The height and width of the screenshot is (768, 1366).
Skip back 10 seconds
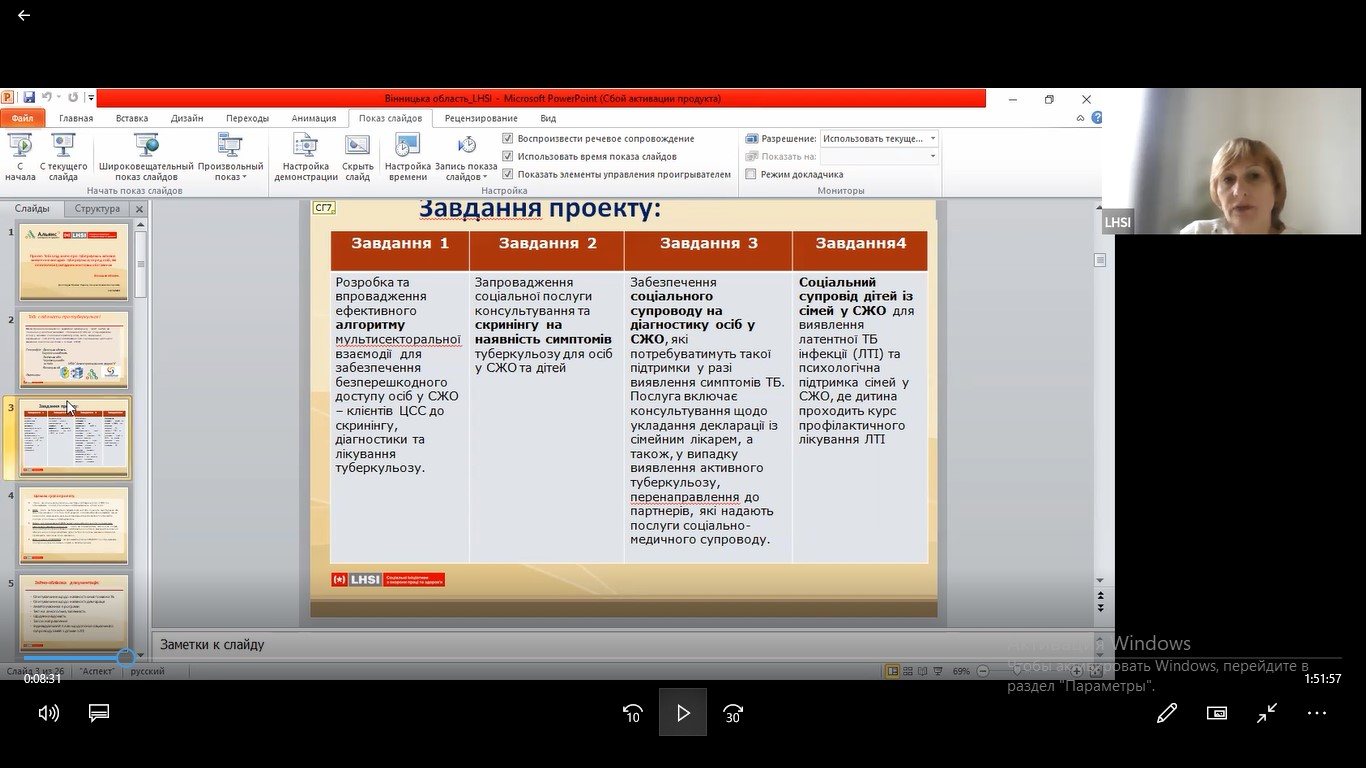point(632,713)
